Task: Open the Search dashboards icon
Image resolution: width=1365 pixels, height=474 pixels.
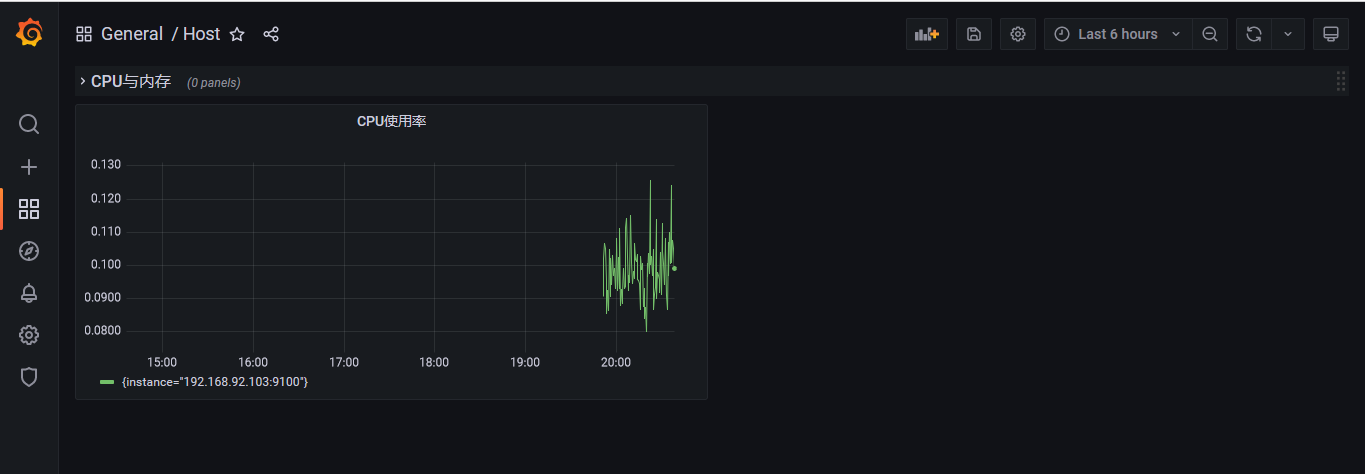Action: click(x=29, y=124)
